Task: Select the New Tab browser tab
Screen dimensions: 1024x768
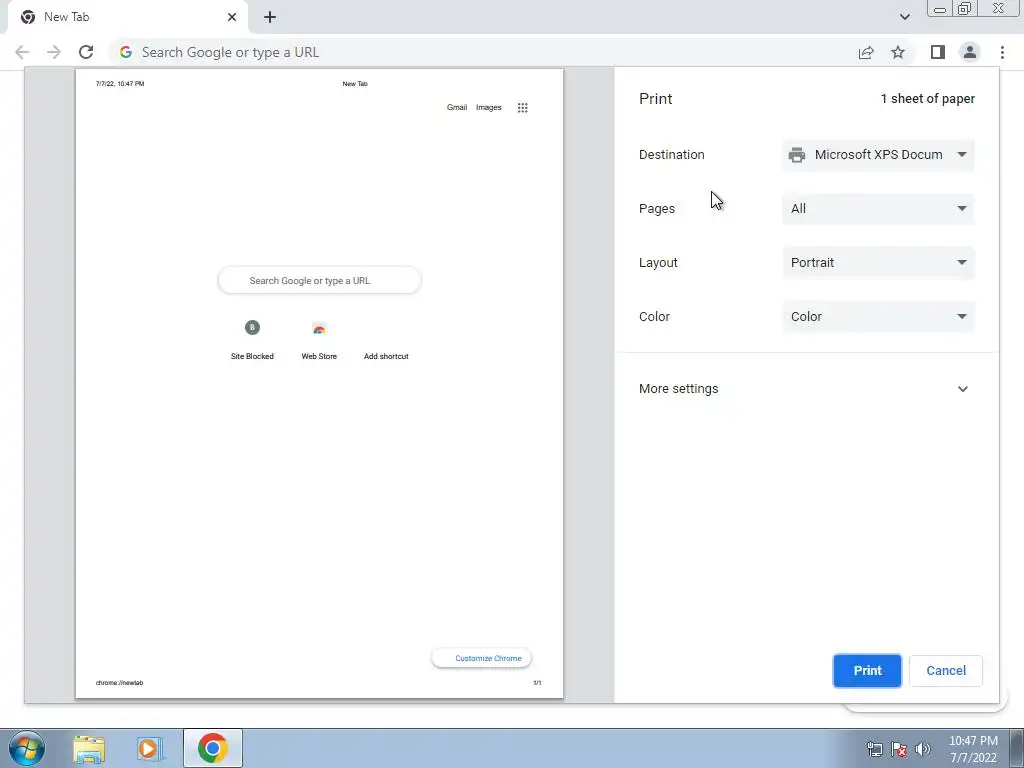Action: [128, 18]
